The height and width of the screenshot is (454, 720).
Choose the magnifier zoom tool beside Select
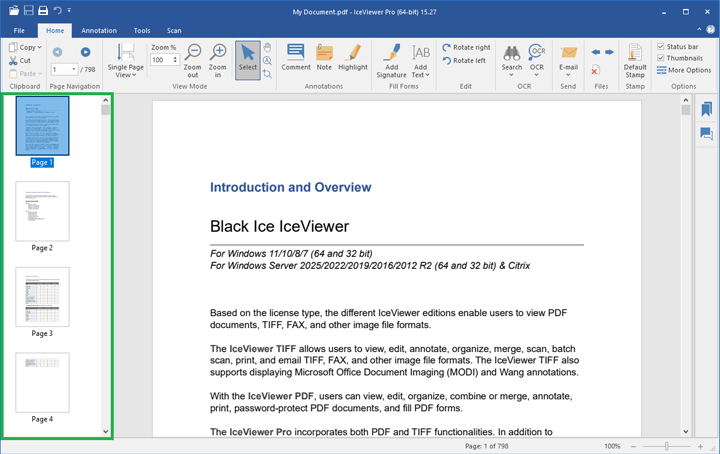click(x=267, y=61)
